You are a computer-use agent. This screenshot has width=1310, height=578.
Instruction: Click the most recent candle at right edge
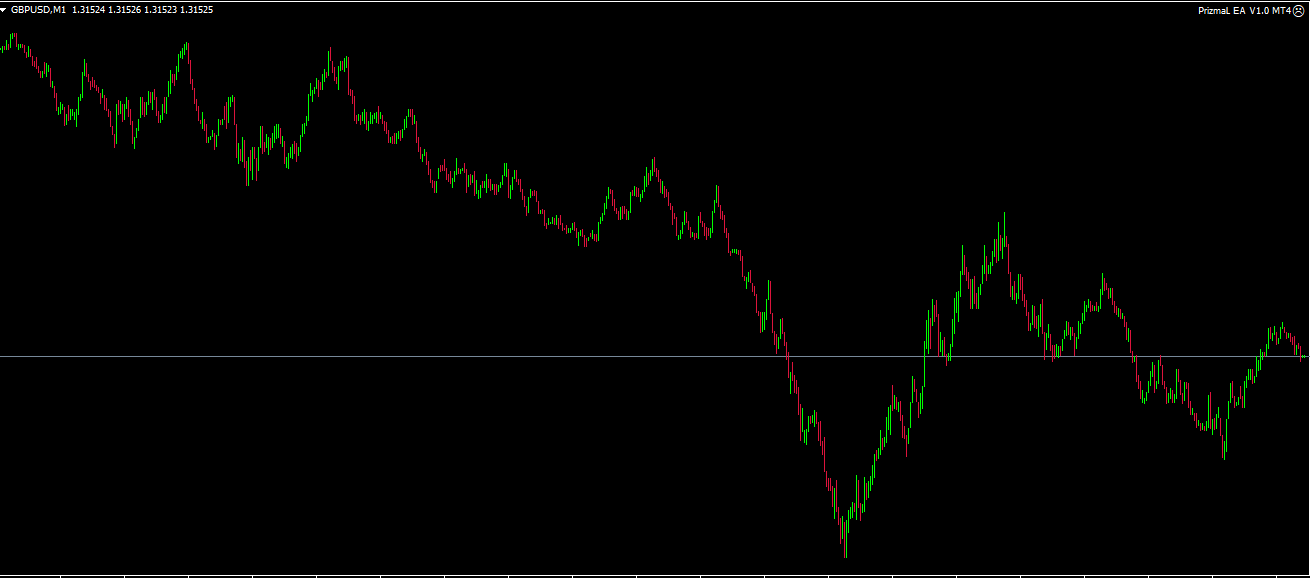[x=1303, y=355]
